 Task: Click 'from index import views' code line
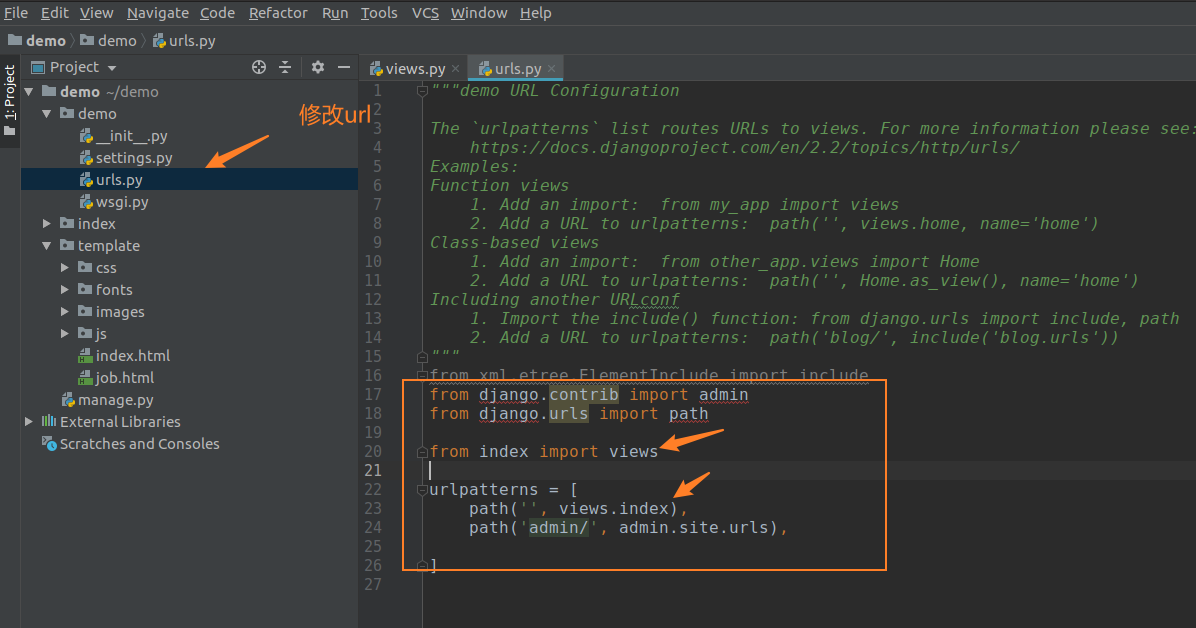pos(543,452)
